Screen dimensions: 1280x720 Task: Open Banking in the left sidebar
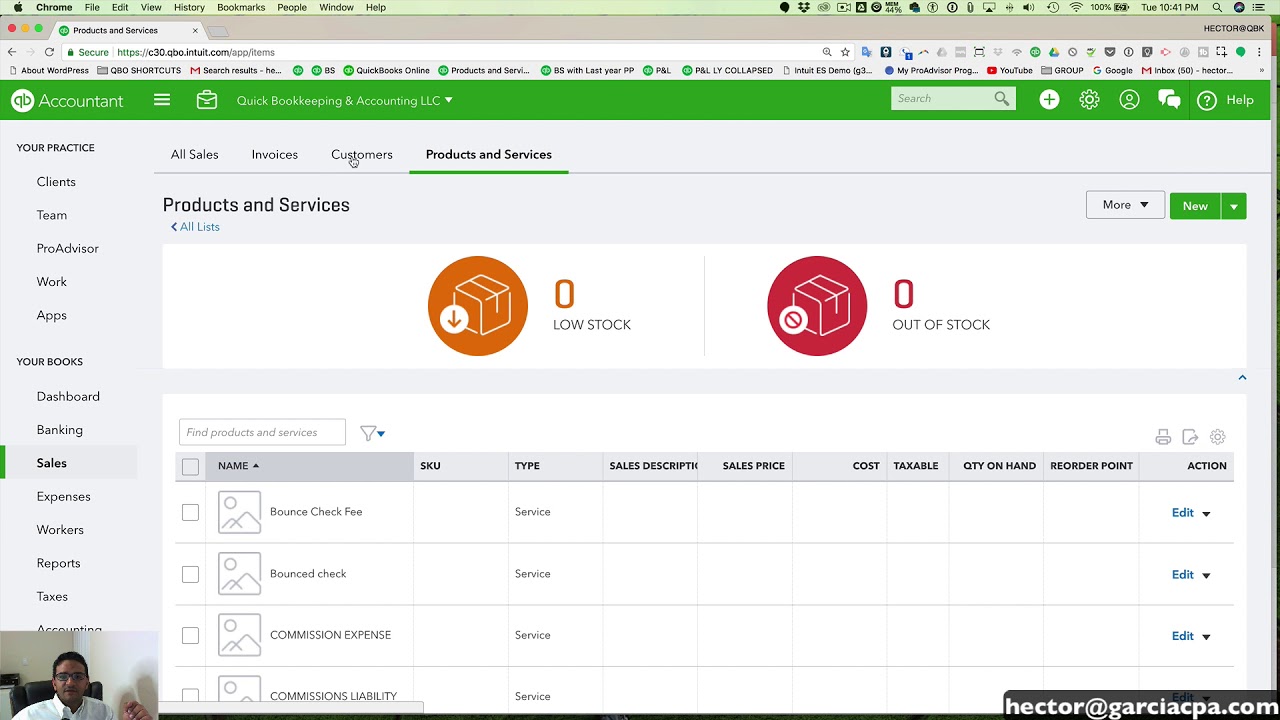click(x=60, y=430)
